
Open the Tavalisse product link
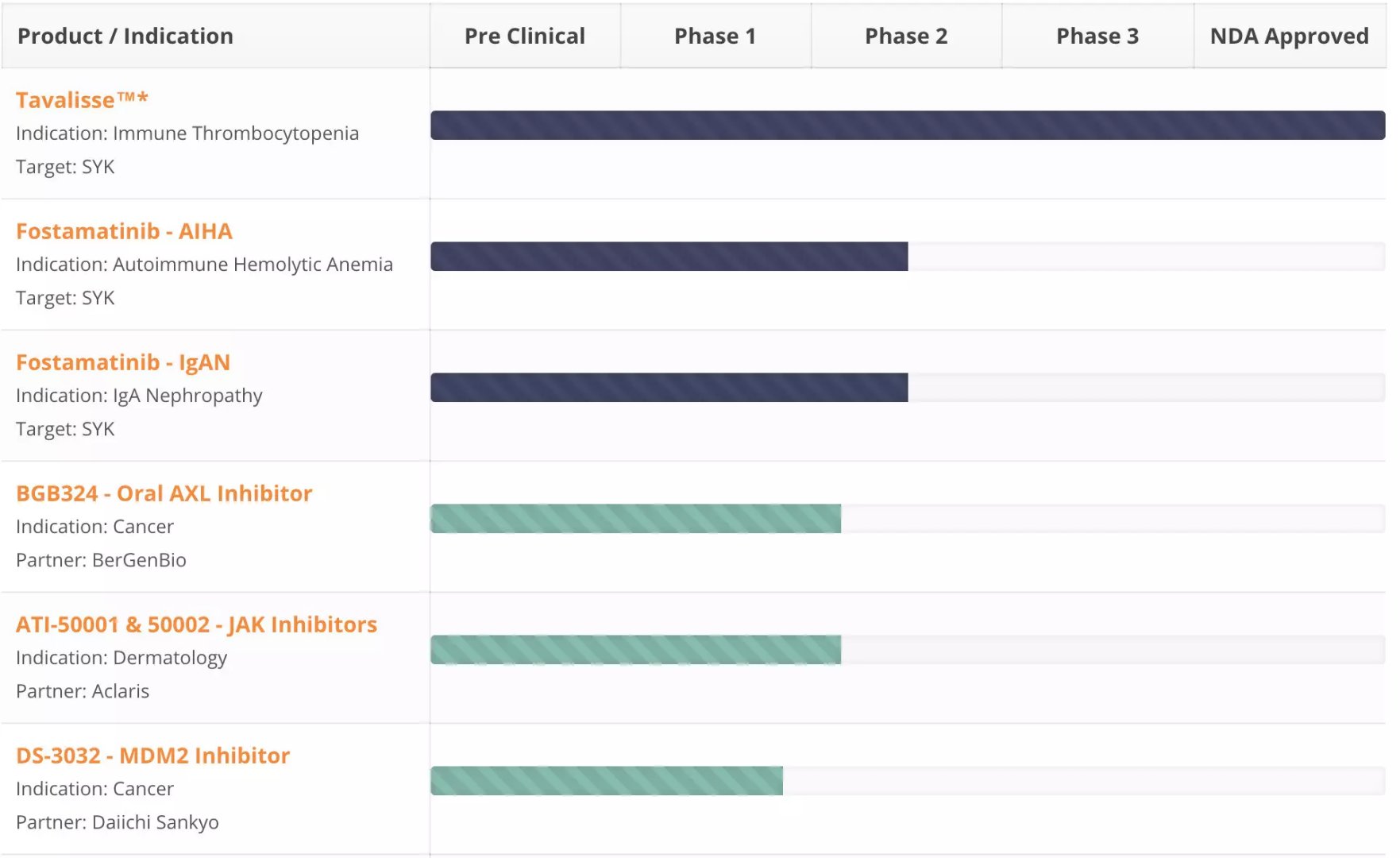coord(82,100)
